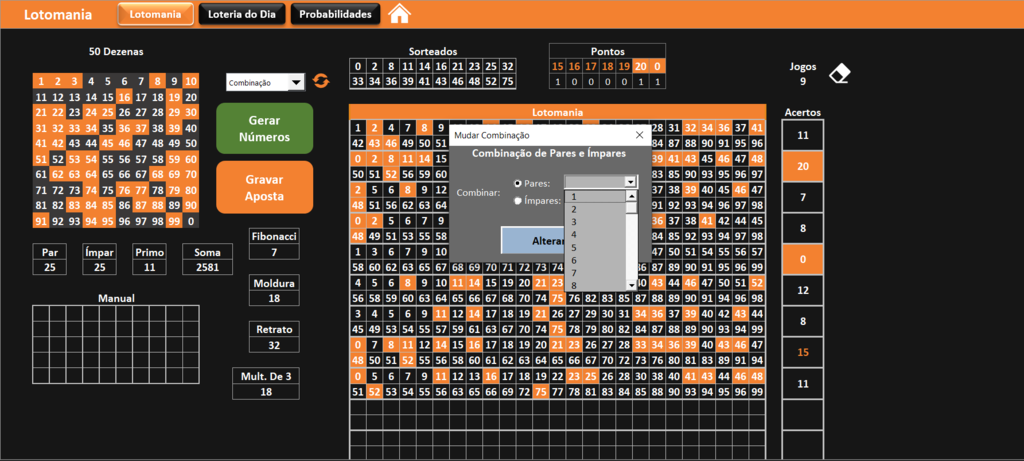The height and width of the screenshot is (461, 1024).
Task: Open the Combinação dropdown
Action: click(x=296, y=83)
